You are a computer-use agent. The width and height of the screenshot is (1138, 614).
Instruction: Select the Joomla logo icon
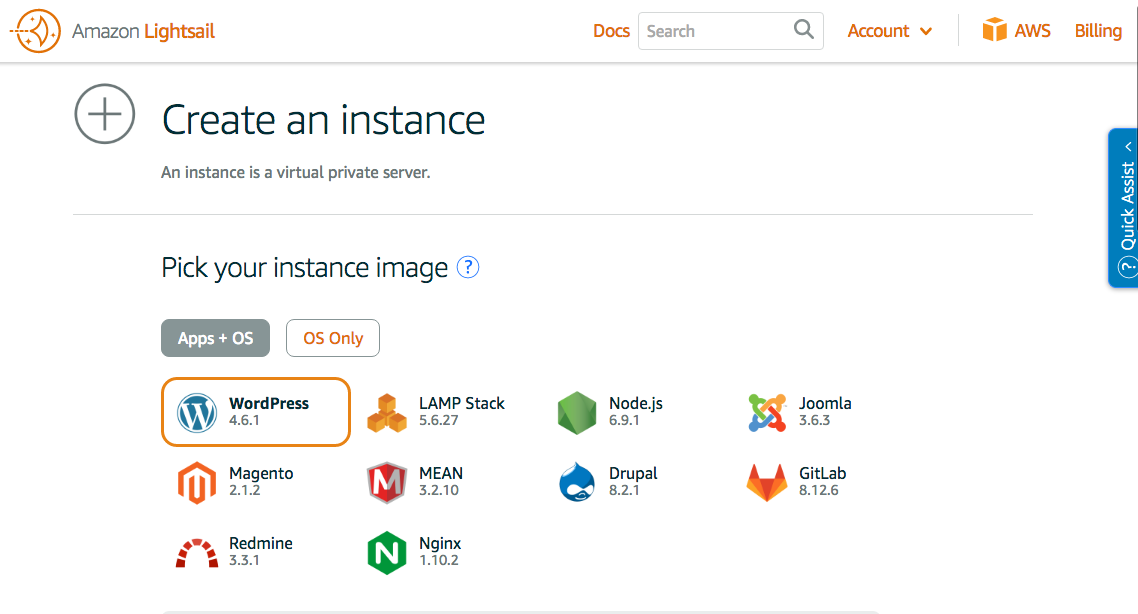coord(767,413)
